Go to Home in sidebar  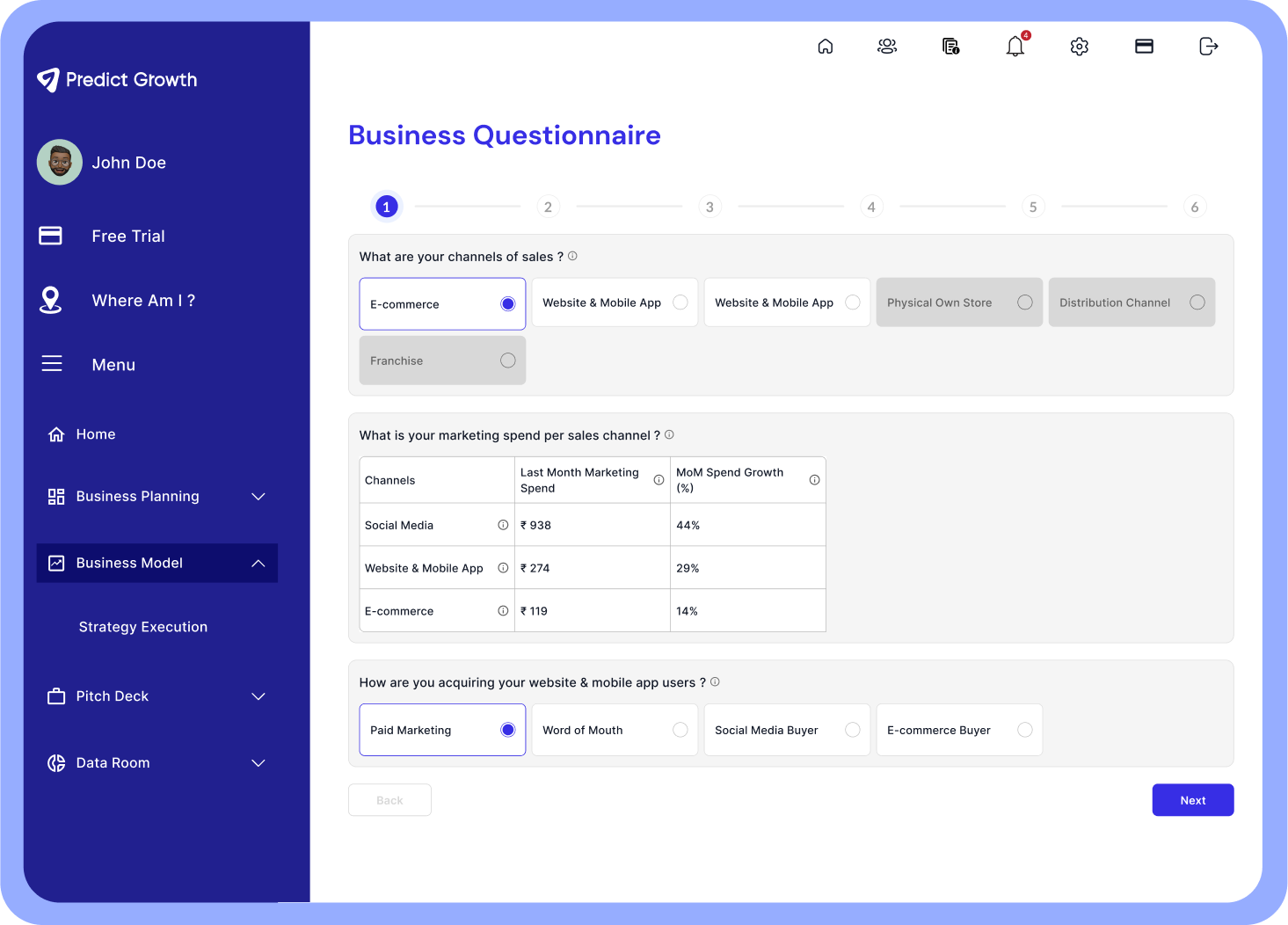pyautogui.click(x=95, y=434)
